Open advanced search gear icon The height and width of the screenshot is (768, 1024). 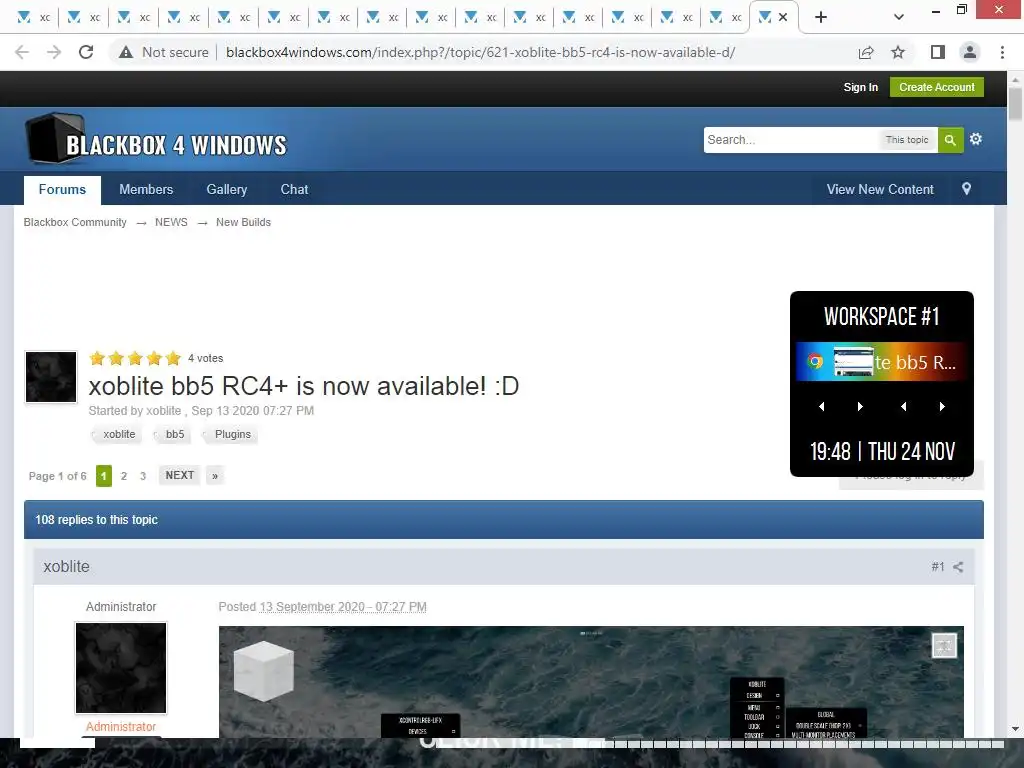click(x=976, y=139)
